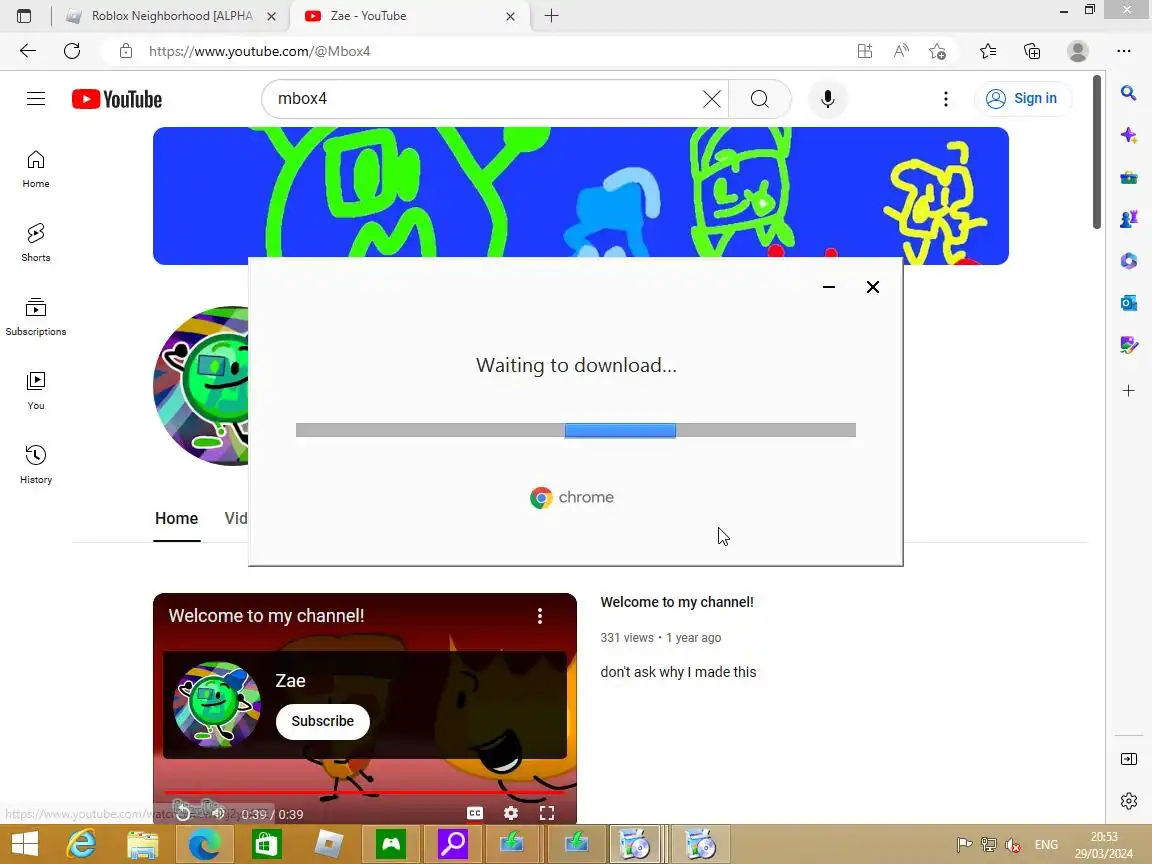Open video player three-dot options
Screen dimensions: 1152x864
[540, 616]
